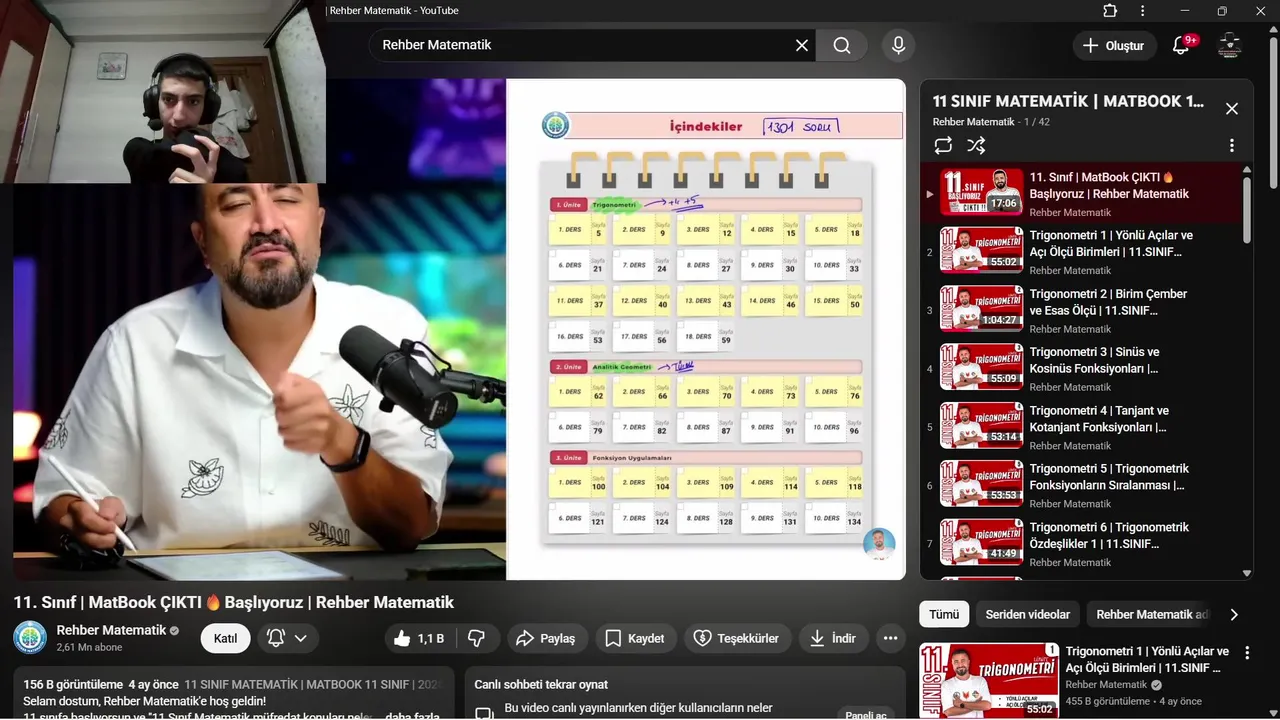Show next chips with the right arrow

click(x=1234, y=614)
